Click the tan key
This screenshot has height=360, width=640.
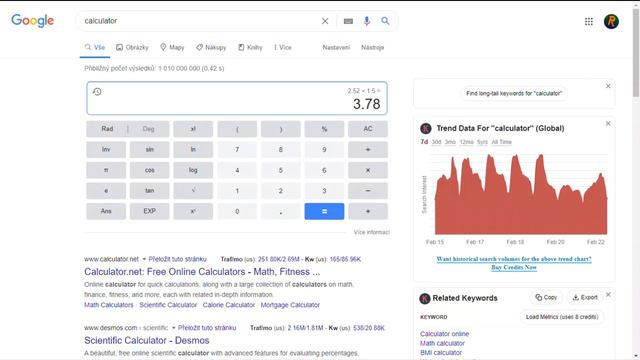[150, 191]
